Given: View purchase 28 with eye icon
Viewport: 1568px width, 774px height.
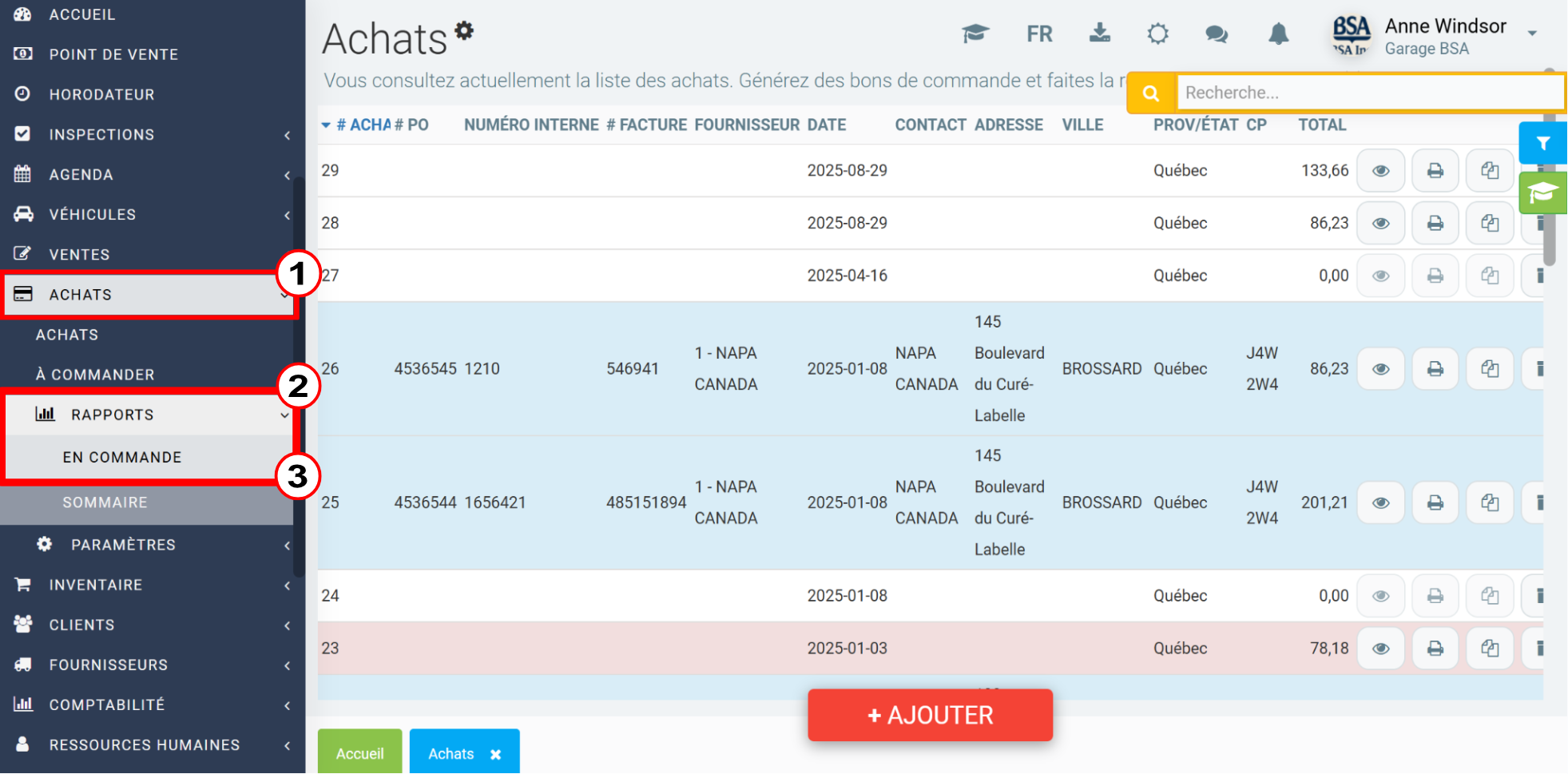Looking at the screenshot, I should pyautogui.click(x=1381, y=224).
